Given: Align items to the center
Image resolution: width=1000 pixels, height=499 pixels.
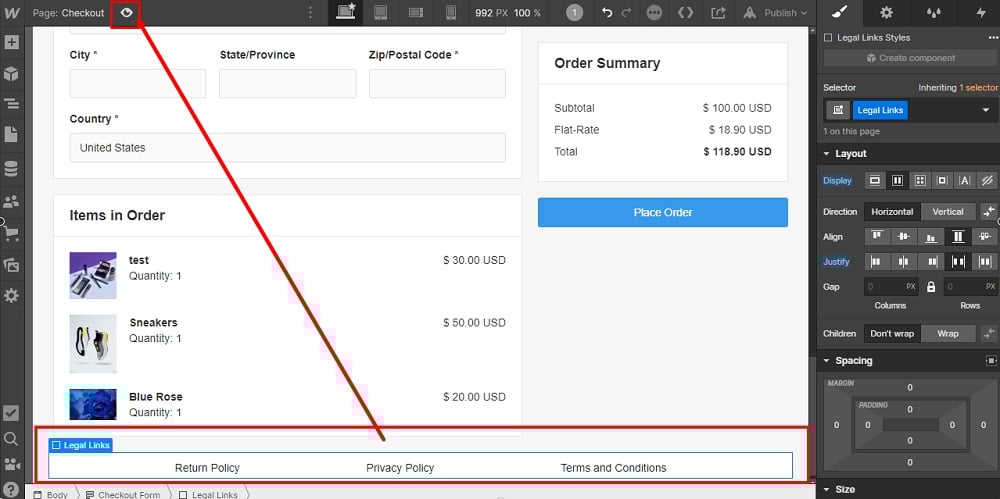Looking at the screenshot, I should click(904, 237).
